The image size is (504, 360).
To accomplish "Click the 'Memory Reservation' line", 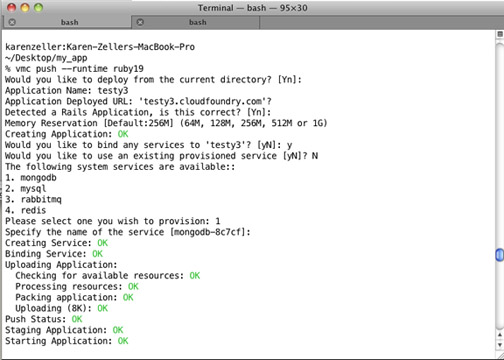I will [166, 123].
